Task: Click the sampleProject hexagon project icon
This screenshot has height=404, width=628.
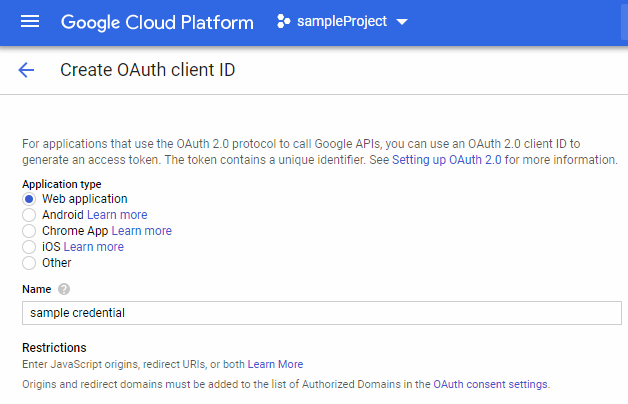Action: (283, 21)
